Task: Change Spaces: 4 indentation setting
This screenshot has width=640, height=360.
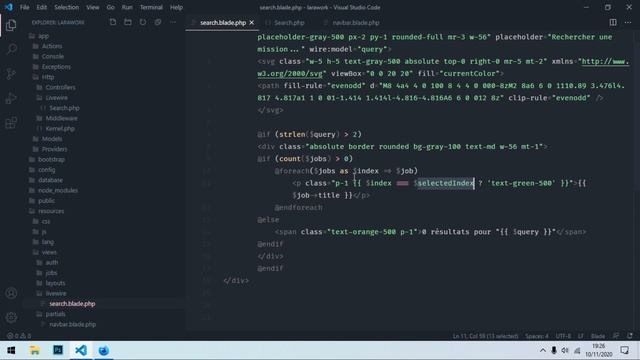Action: pyautogui.click(x=537, y=336)
